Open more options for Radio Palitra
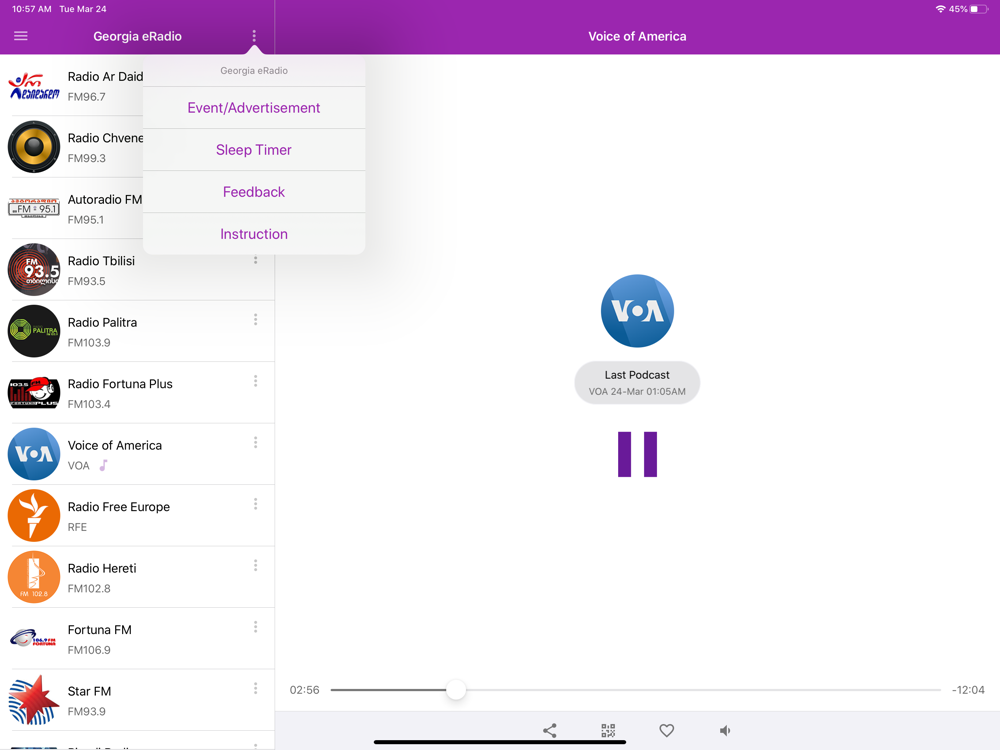The height and width of the screenshot is (750, 1000). tap(256, 320)
